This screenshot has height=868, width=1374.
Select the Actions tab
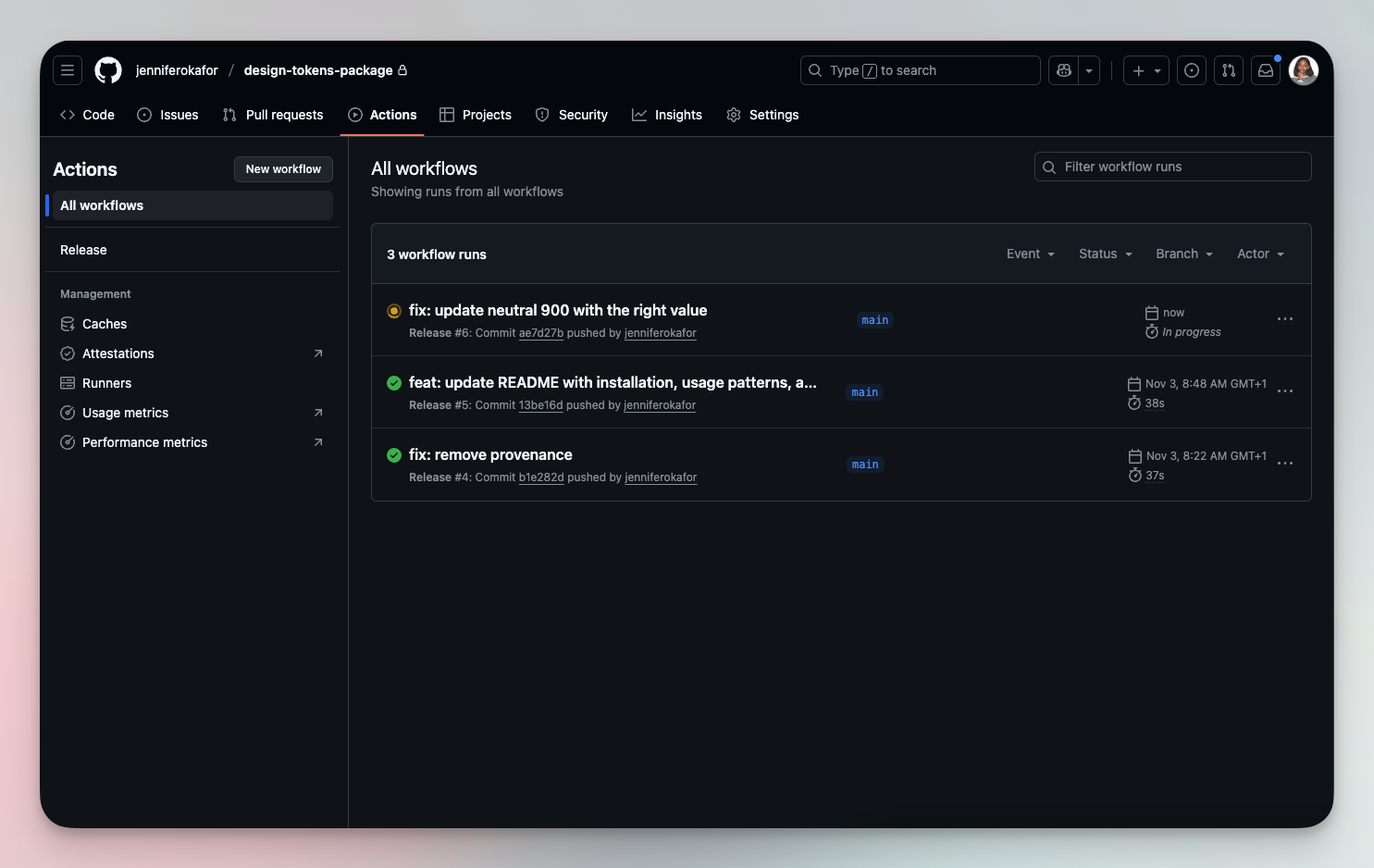pos(382,115)
